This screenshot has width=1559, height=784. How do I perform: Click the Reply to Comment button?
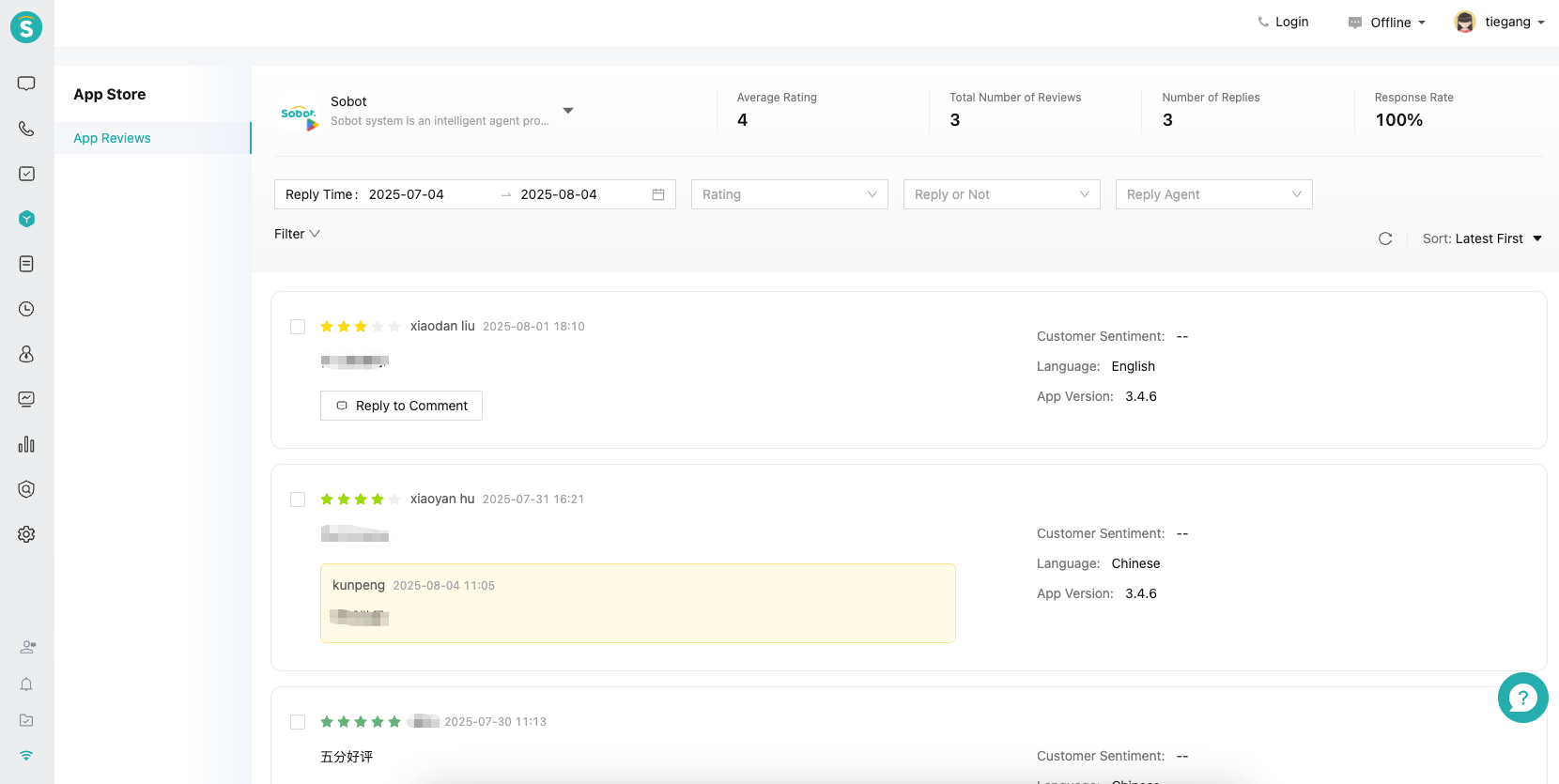coord(401,406)
